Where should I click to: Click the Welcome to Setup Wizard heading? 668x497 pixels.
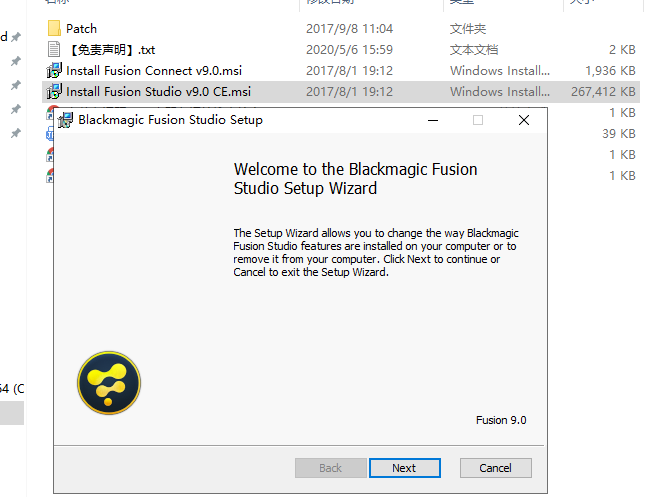tap(355, 179)
